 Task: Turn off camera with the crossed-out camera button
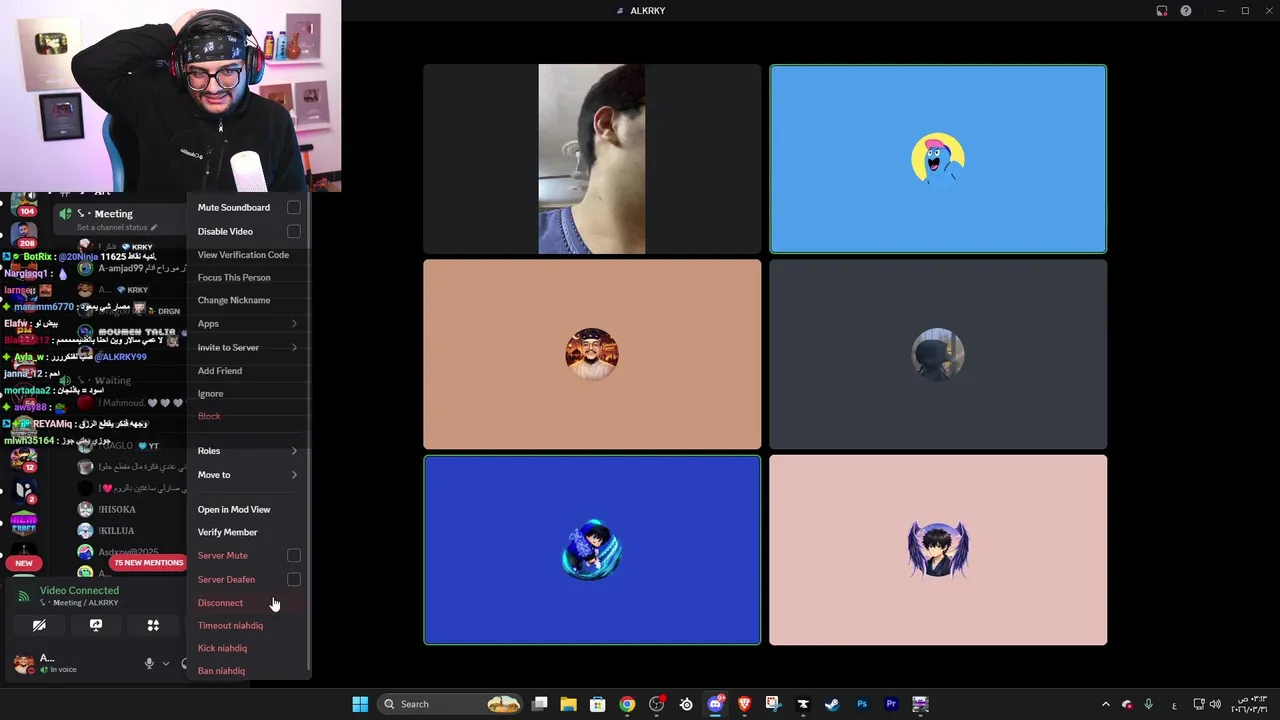pyautogui.click(x=39, y=625)
